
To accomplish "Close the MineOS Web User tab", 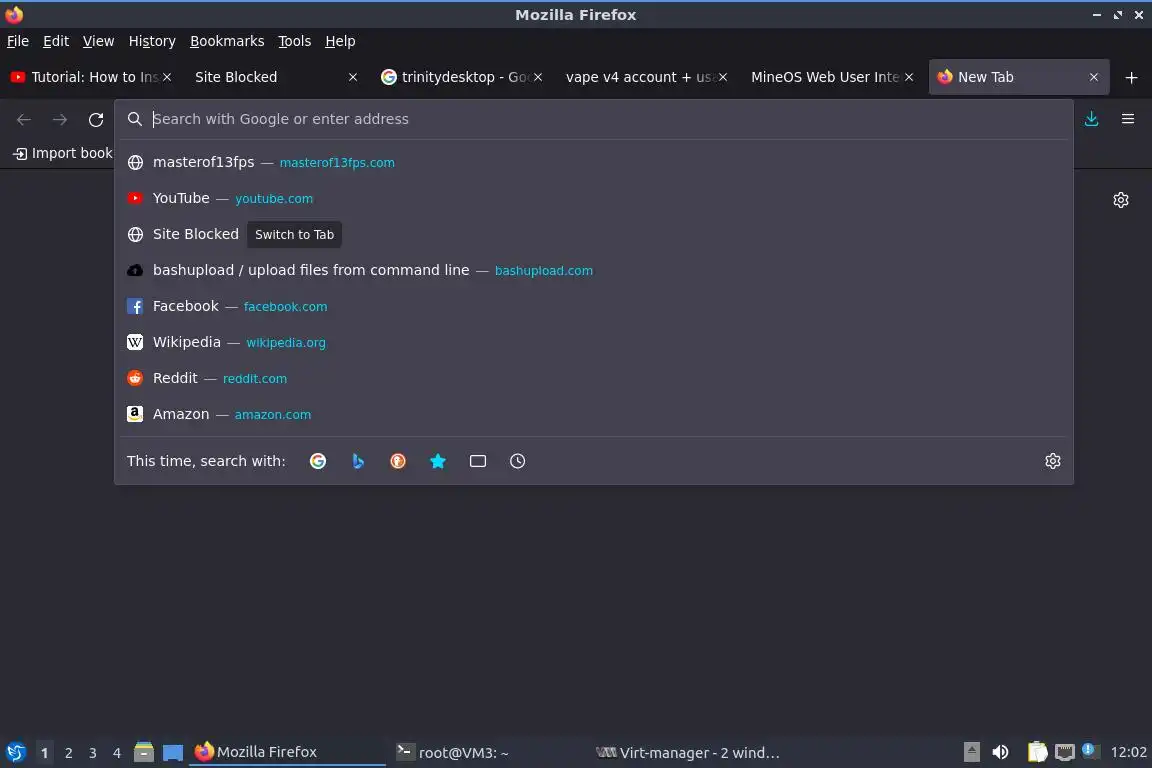I will pyautogui.click(x=909, y=77).
